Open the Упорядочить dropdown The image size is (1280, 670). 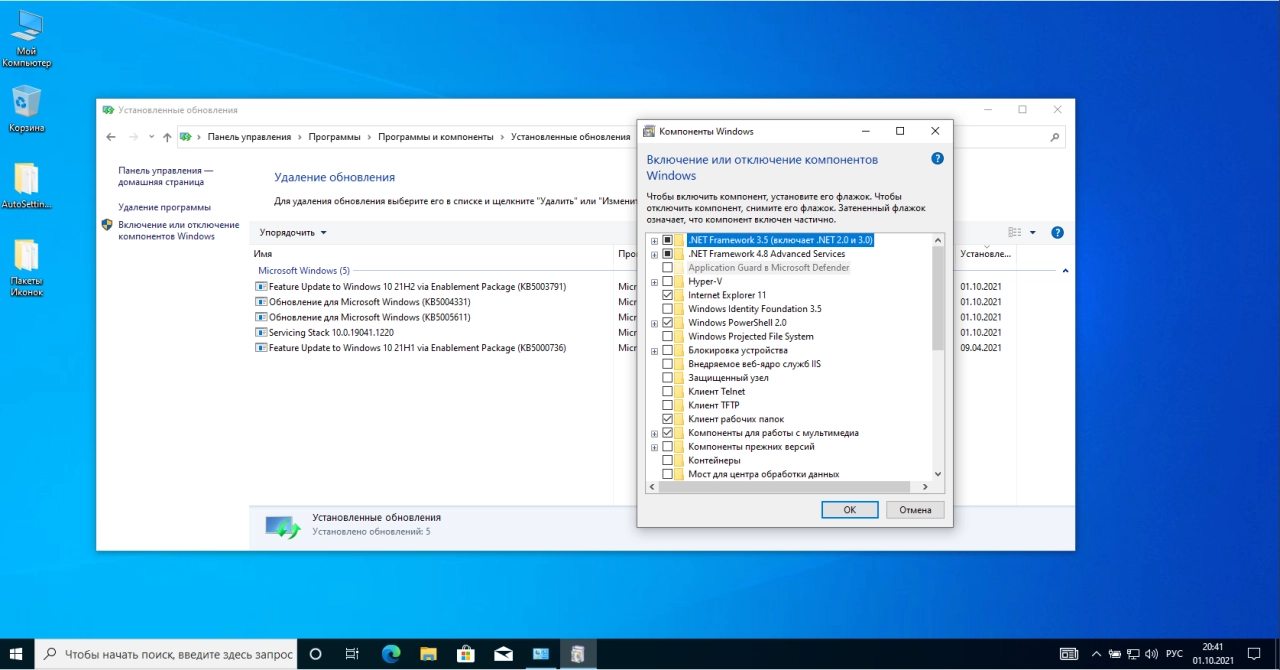pyautogui.click(x=293, y=232)
